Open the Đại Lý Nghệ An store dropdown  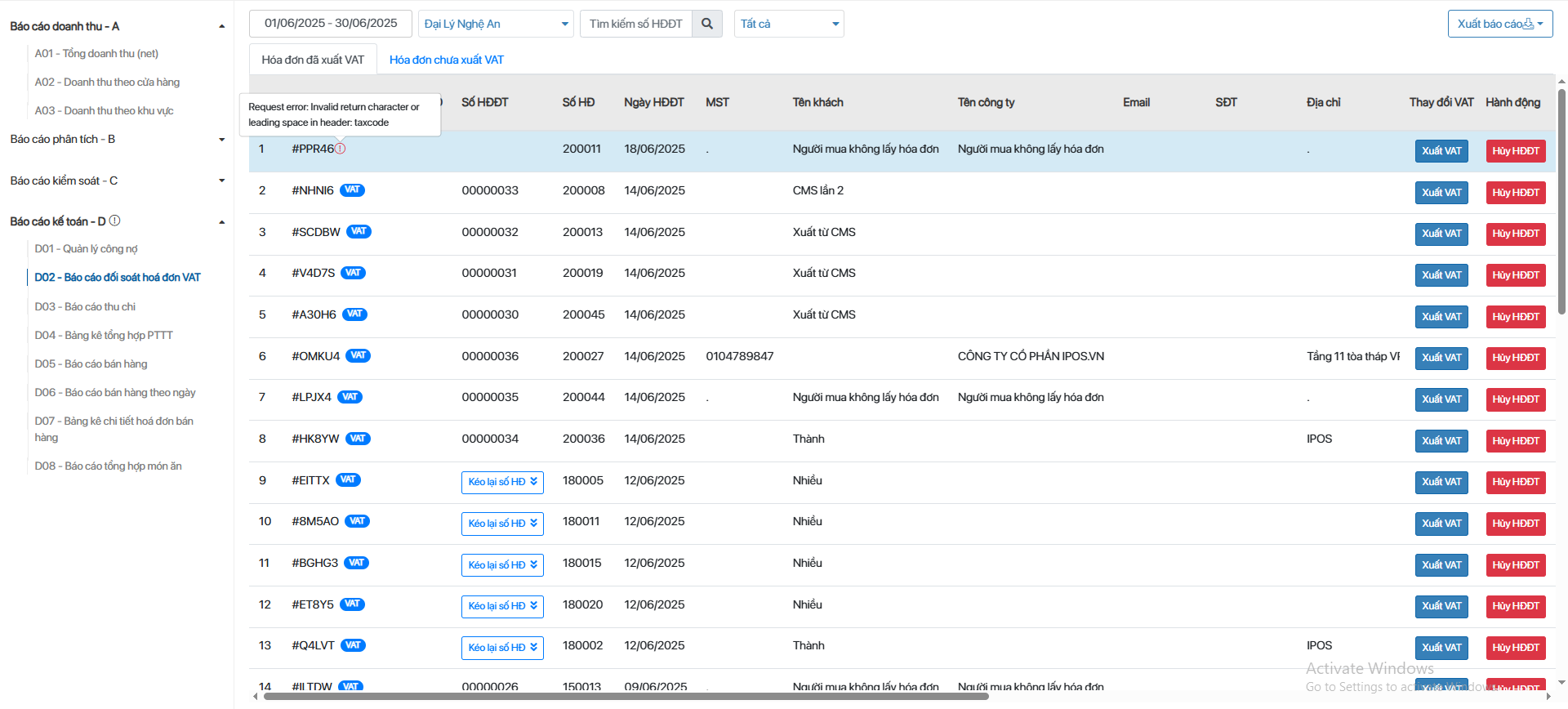point(496,24)
